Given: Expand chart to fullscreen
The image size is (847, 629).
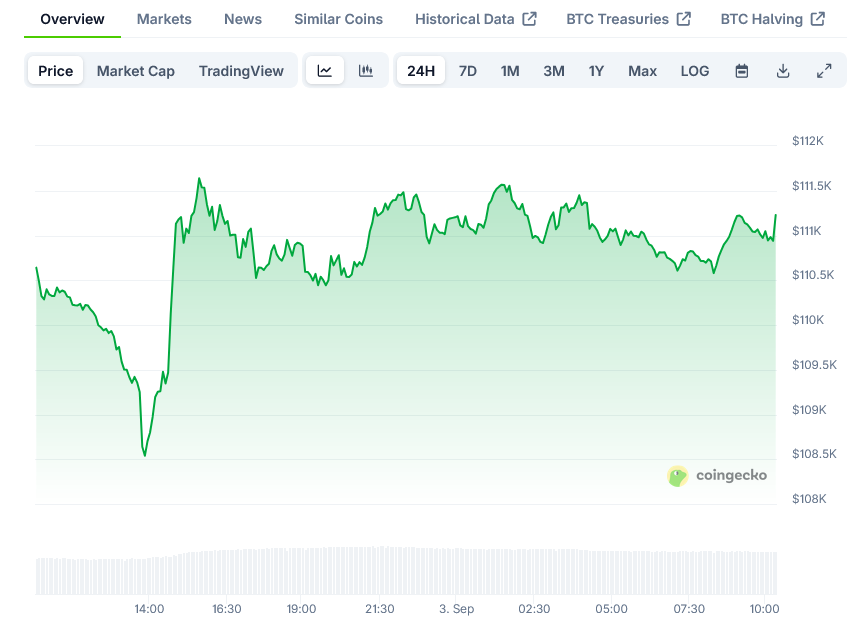Looking at the screenshot, I should pyautogui.click(x=824, y=71).
